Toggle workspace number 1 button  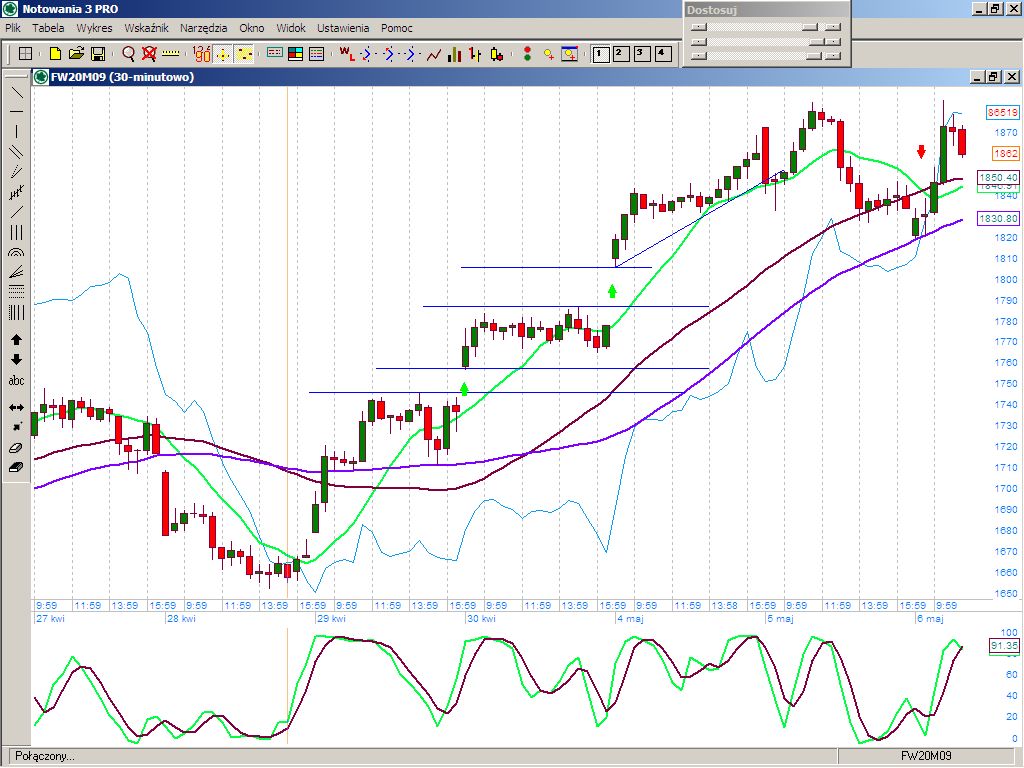coord(600,54)
